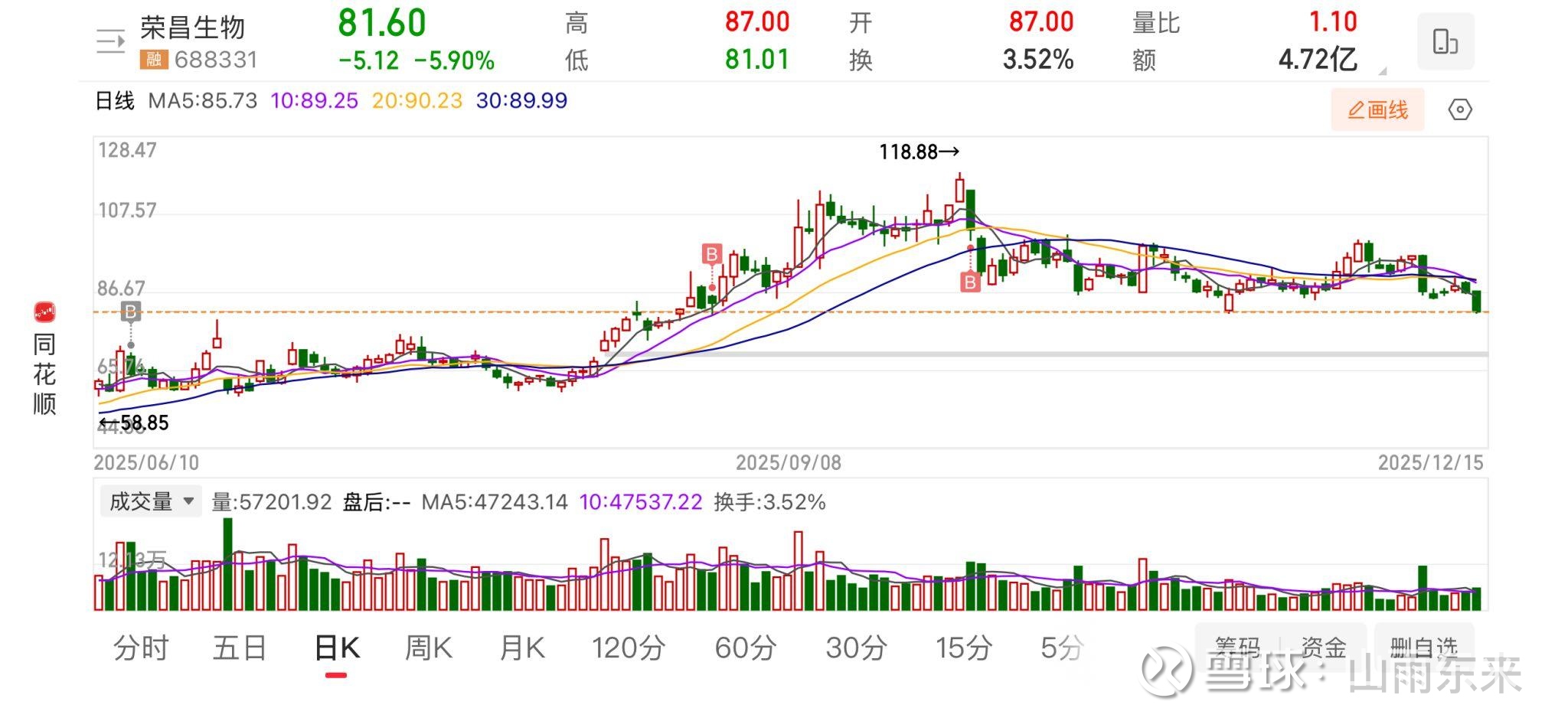Tap the 量比 value 1.10
Screen dimensions: 1568x721
click(1333, 22)
